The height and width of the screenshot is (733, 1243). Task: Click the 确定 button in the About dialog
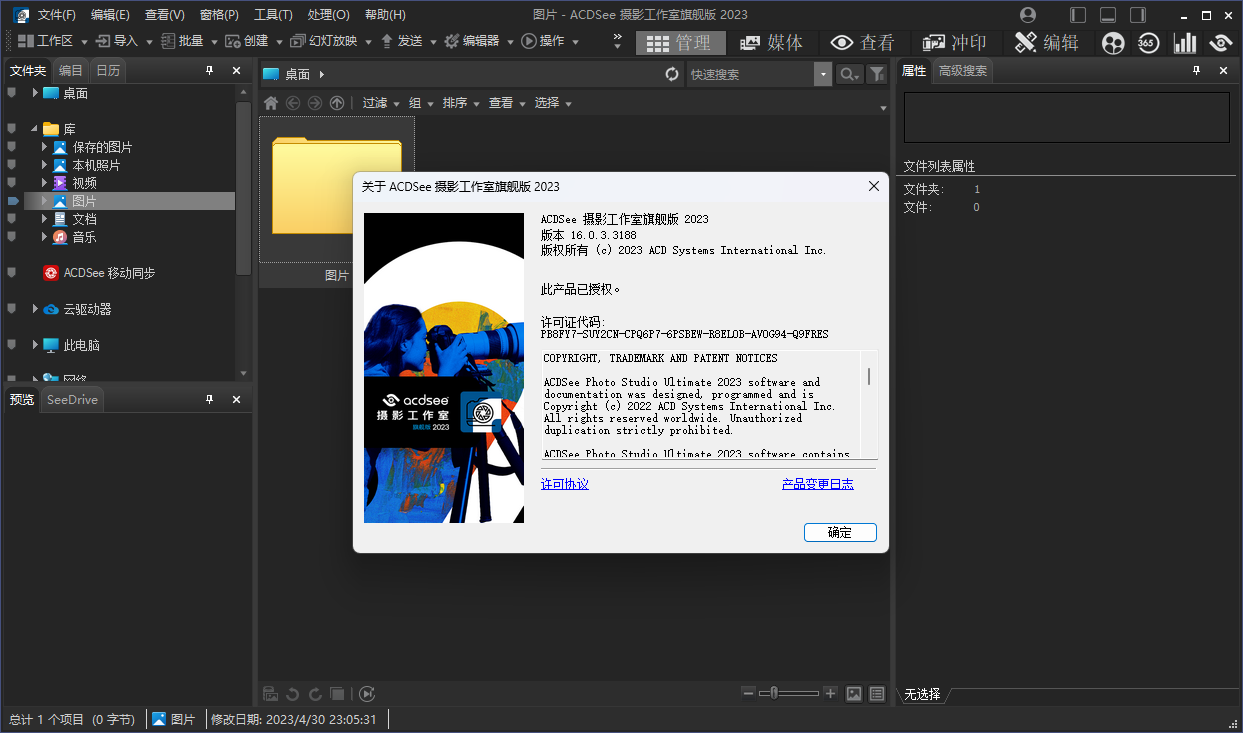point(840,533)
